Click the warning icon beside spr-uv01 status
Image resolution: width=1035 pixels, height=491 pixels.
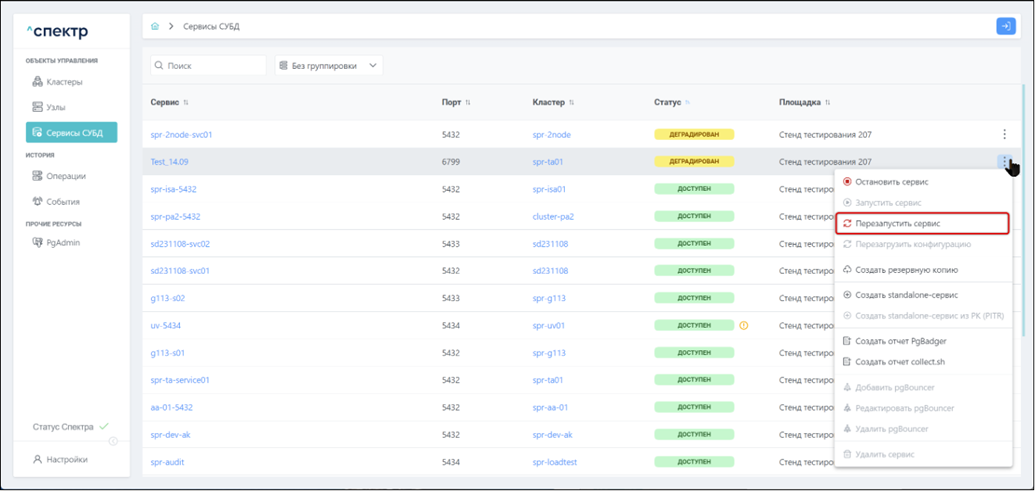744,325
